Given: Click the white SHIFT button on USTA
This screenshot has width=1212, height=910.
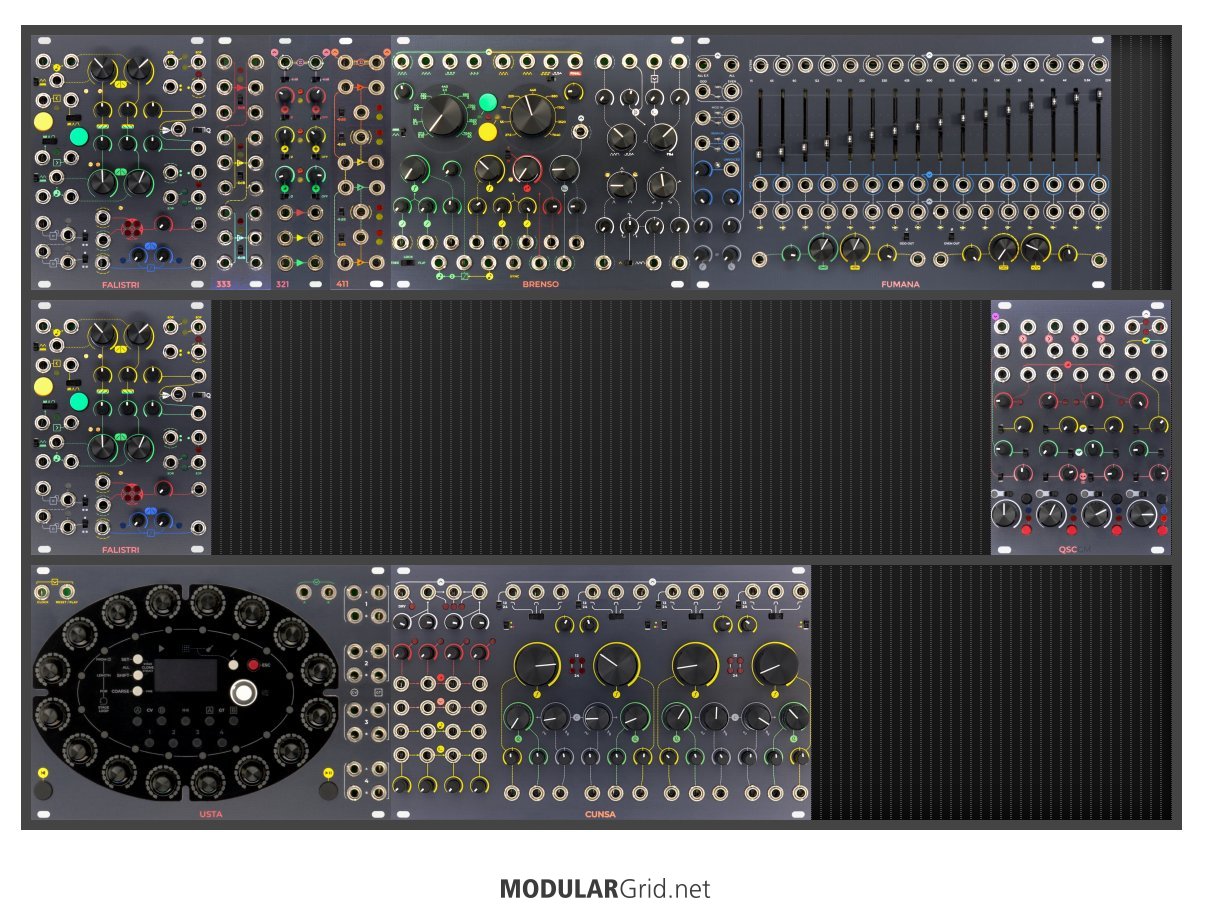Looking at the screenshot, I should [138, 675].
